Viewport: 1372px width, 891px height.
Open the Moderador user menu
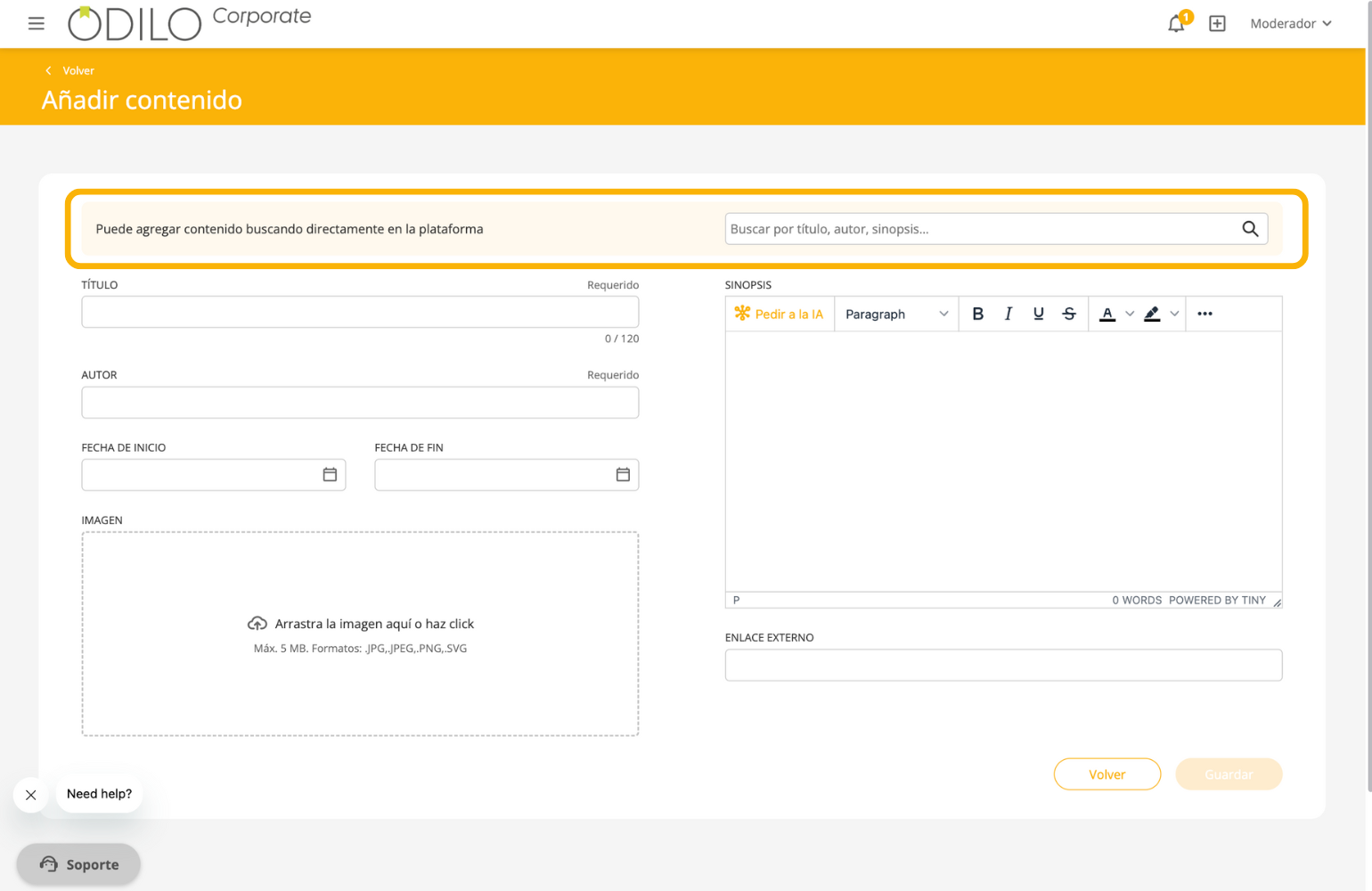pyautogui.click(x=1290, y=24)
